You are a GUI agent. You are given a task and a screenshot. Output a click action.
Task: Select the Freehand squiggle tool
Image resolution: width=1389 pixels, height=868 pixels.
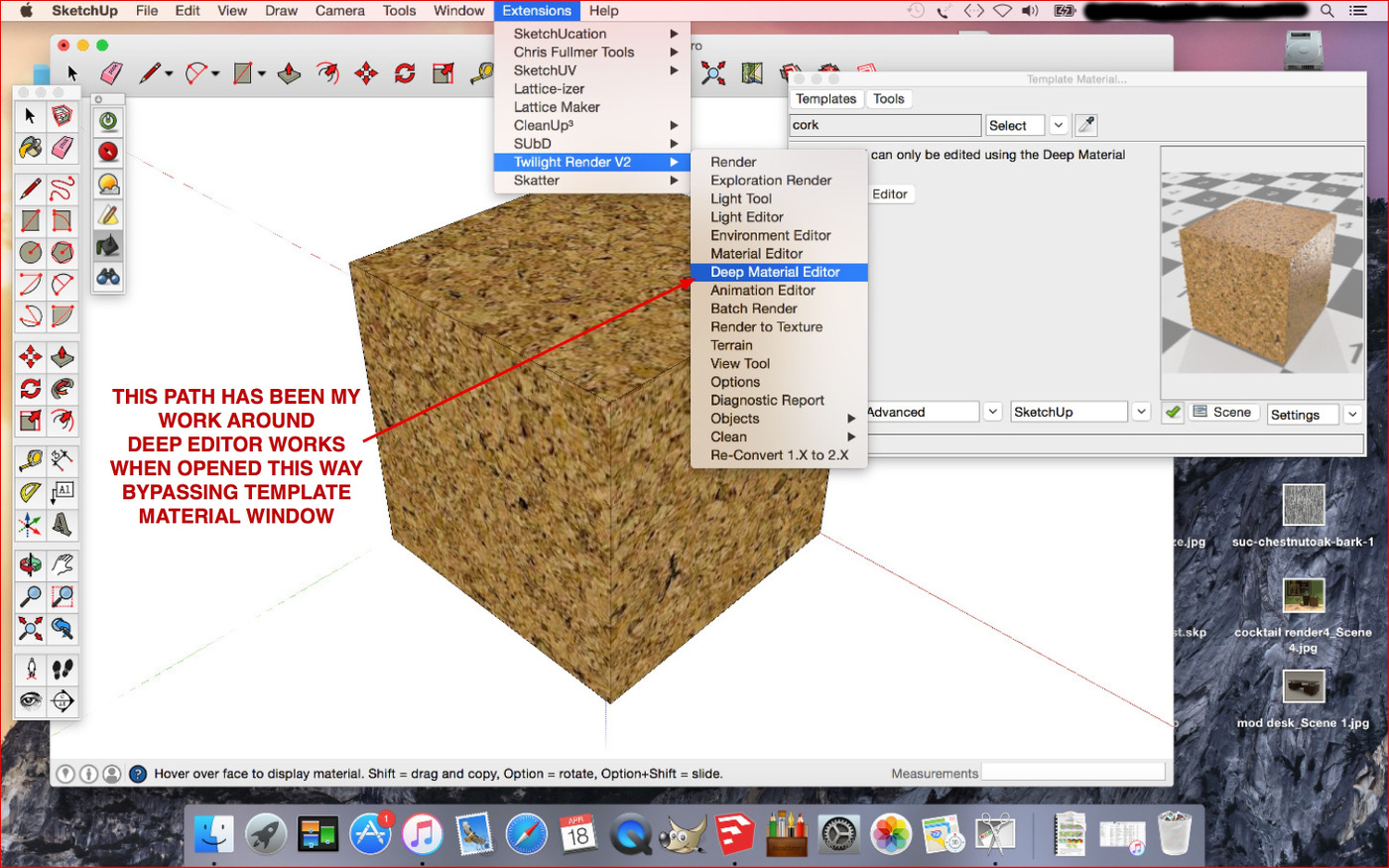point(63,188)
